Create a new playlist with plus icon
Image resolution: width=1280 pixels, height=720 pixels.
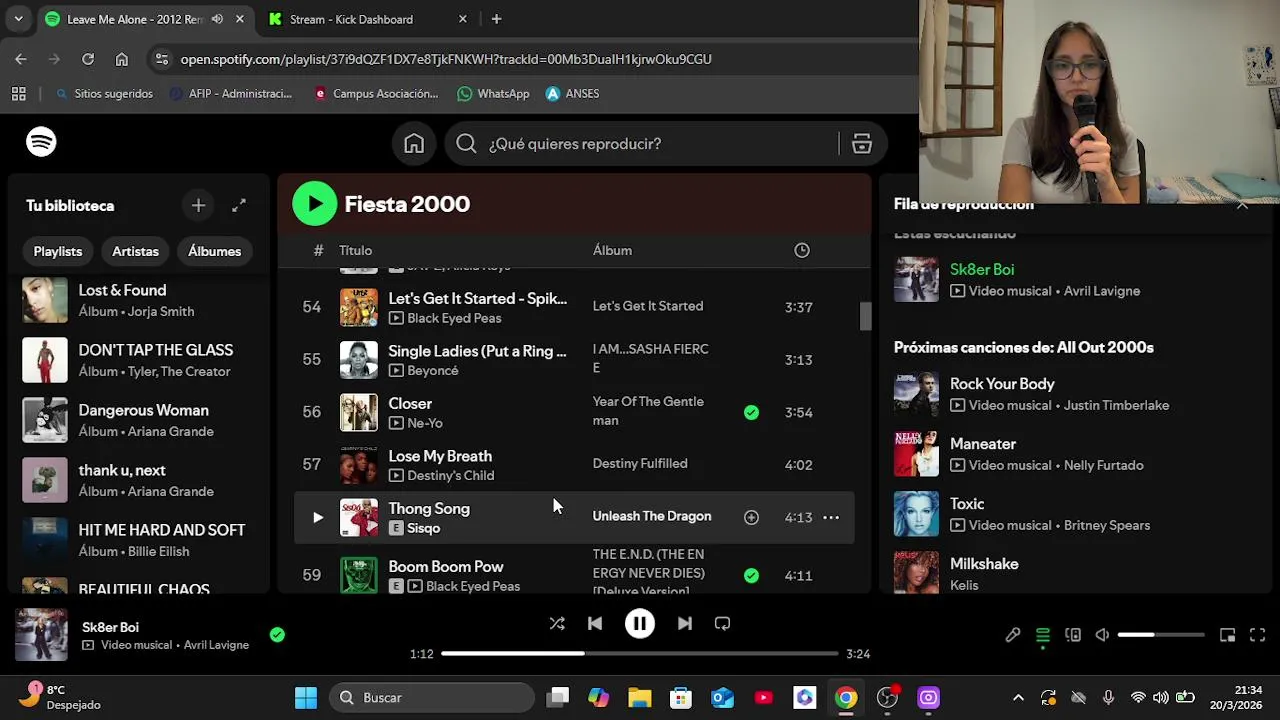(198, 205)
